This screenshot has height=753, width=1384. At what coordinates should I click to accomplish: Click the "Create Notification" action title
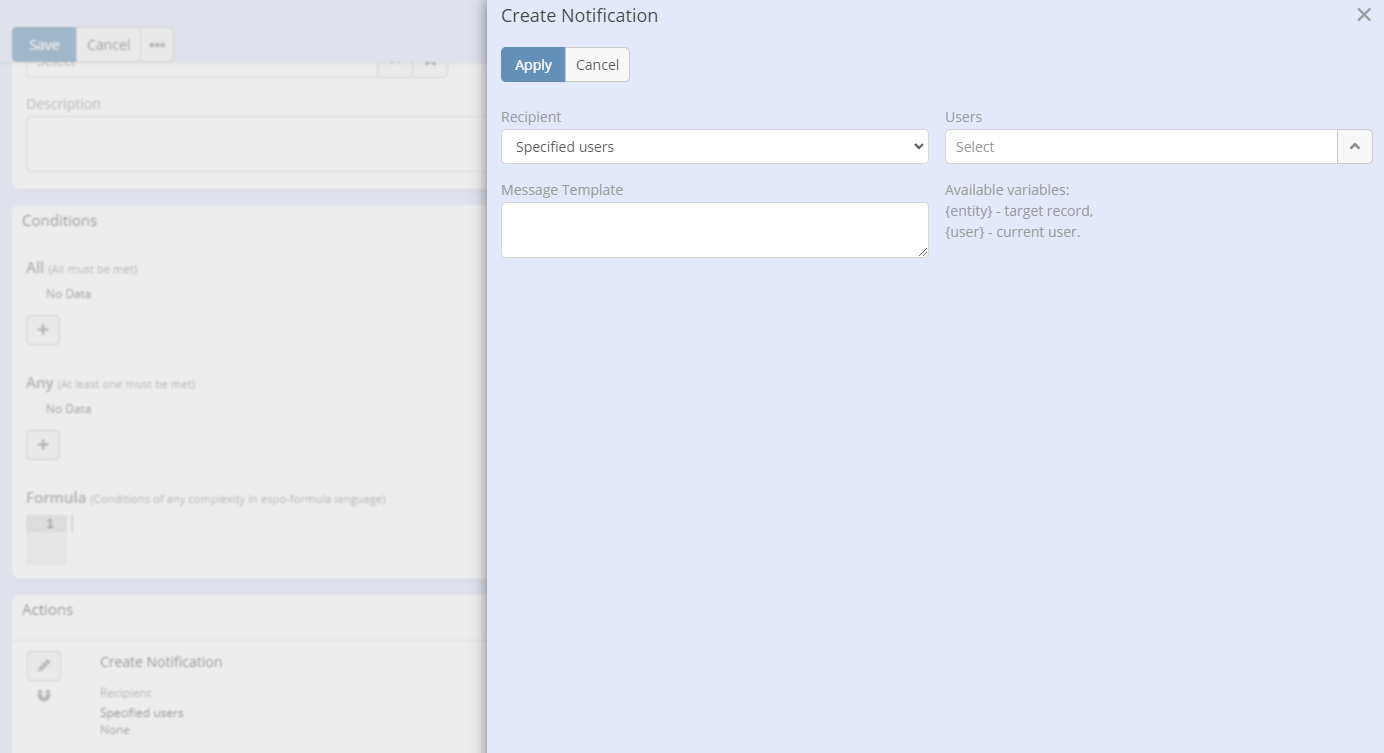click(x=161, y=662)
